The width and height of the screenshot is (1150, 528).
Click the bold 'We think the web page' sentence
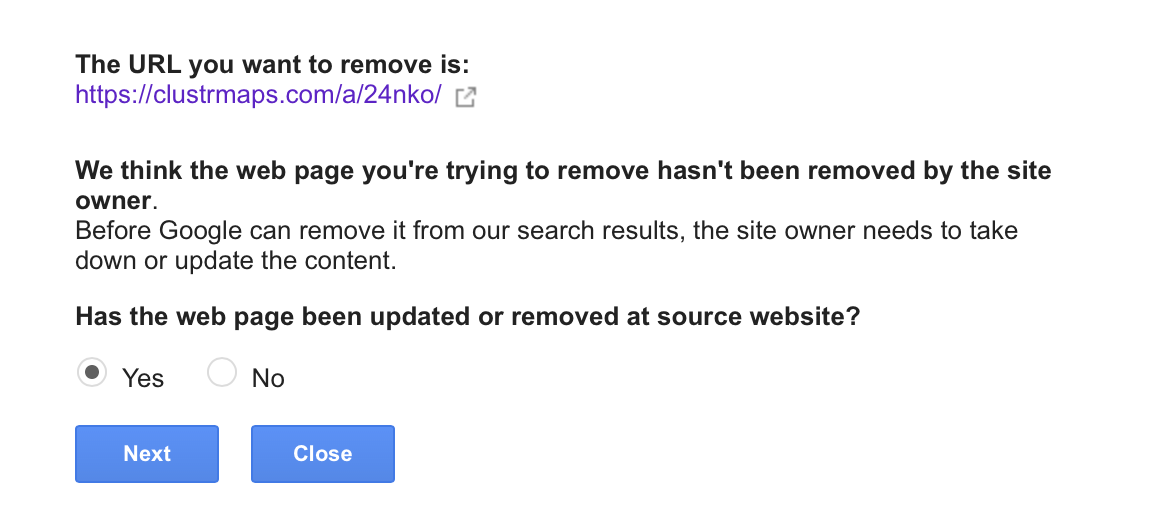(x=563, y=170)
